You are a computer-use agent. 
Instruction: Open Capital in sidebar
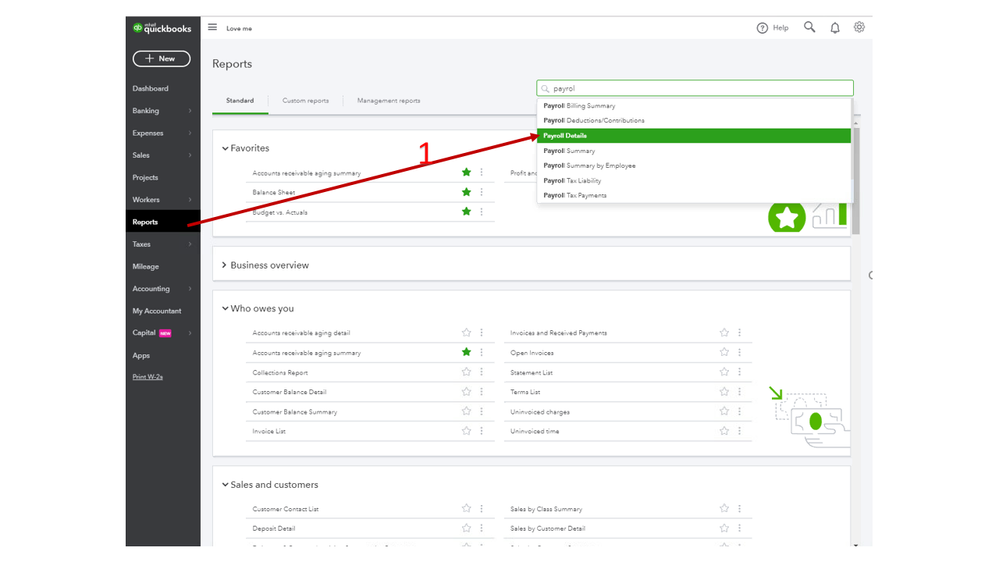[x=144, y=333]
